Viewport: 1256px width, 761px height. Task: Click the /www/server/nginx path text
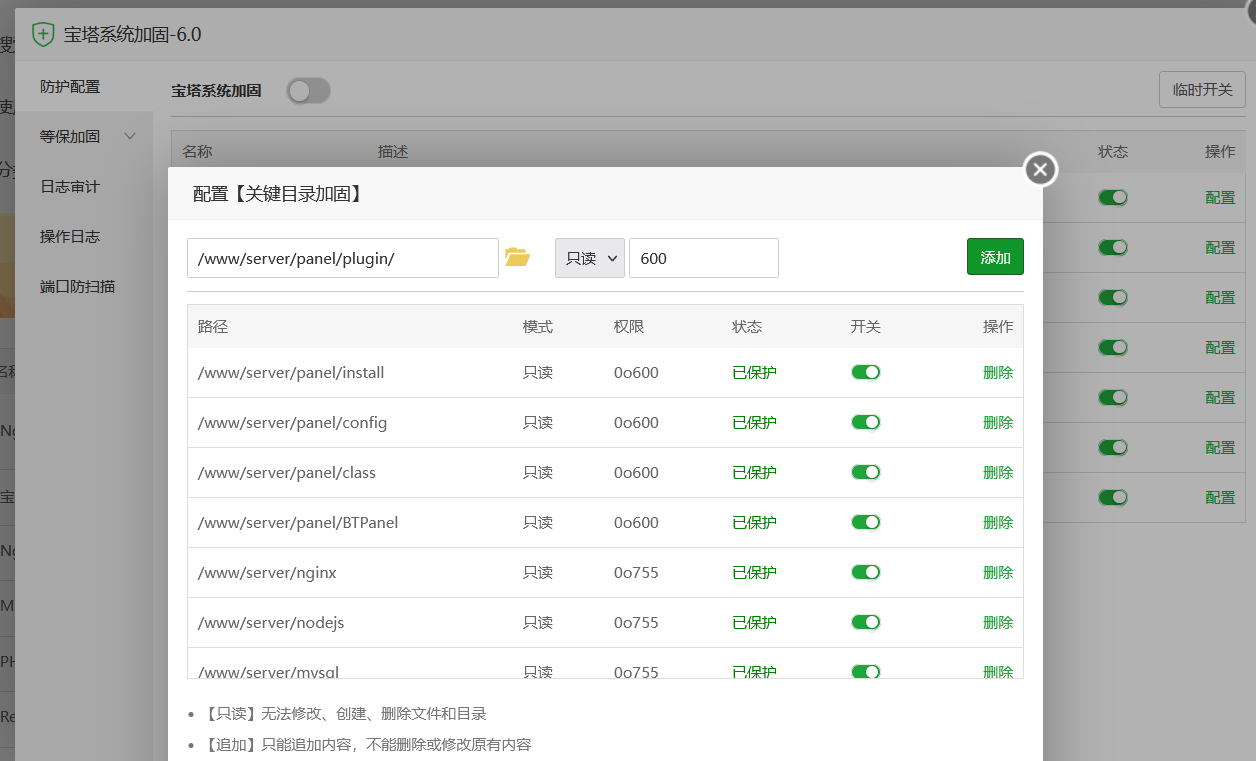tap(267, 572)
